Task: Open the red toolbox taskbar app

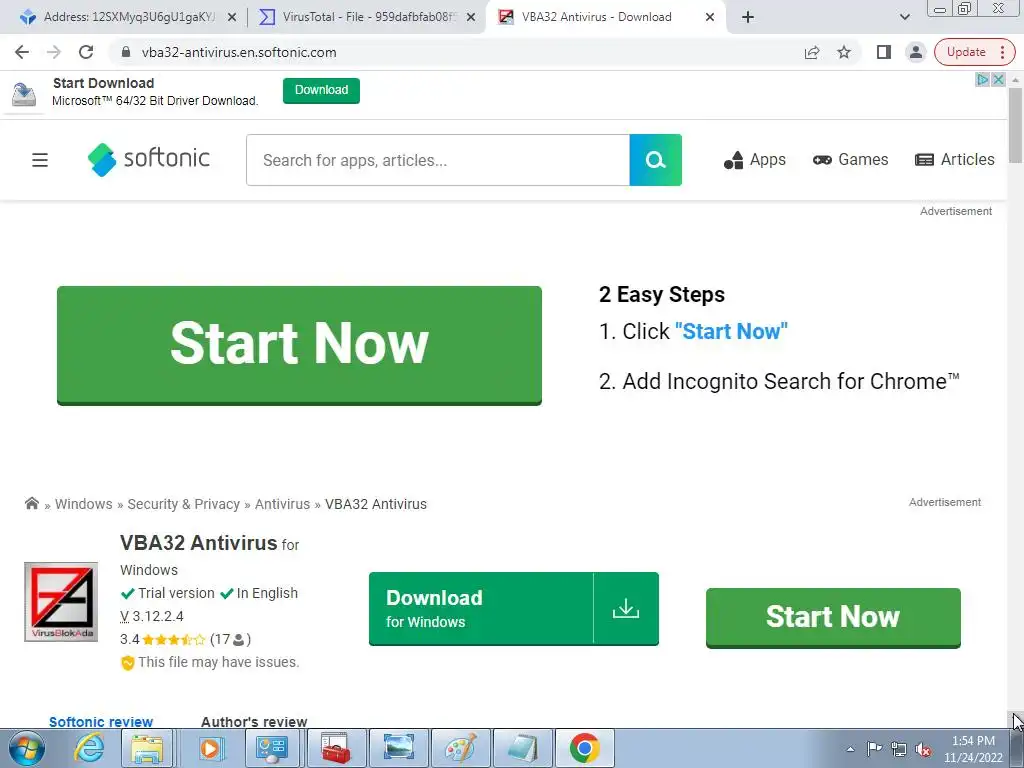Action: click(x=336, y=748)
